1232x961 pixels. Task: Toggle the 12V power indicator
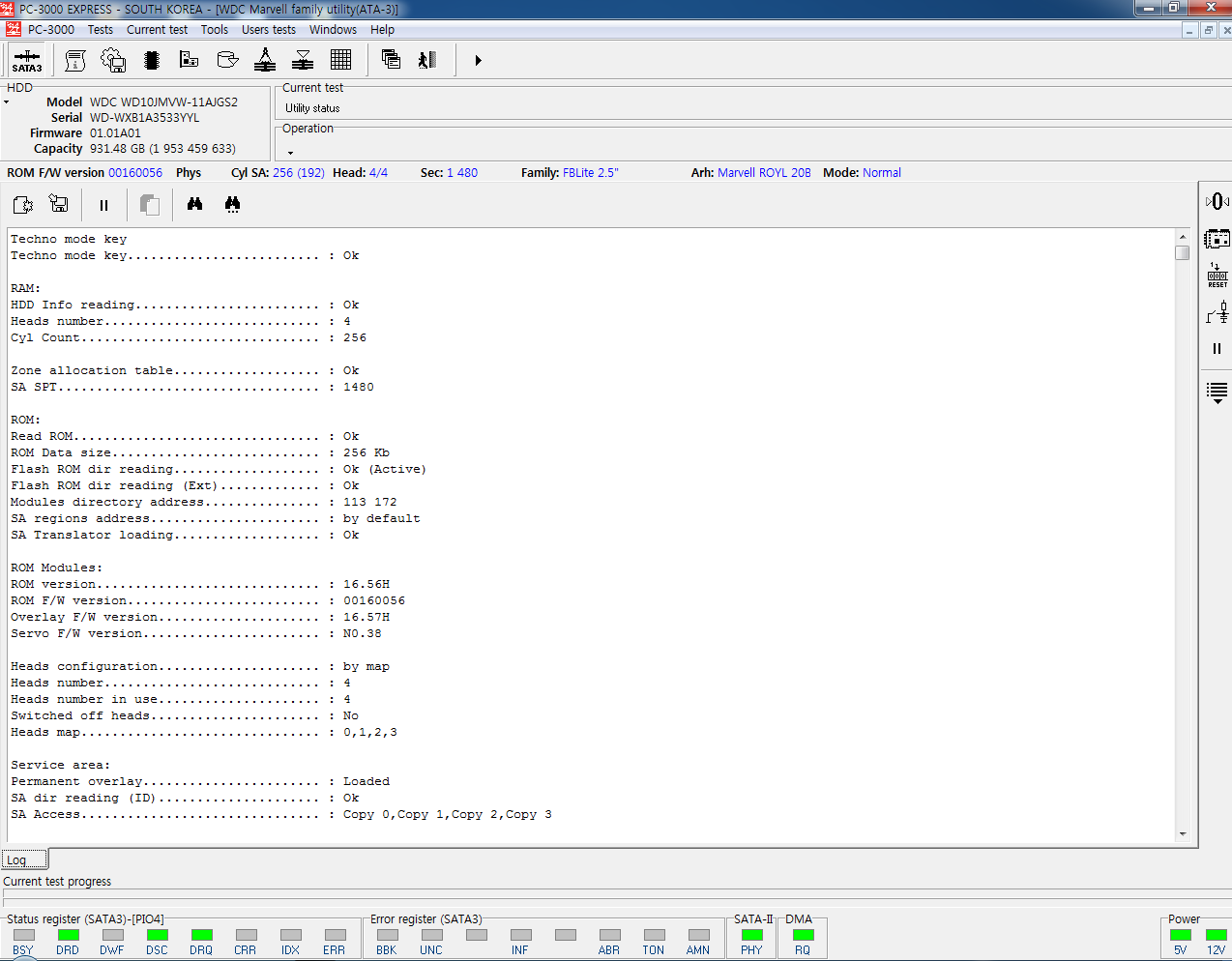tap(1216, 935)
